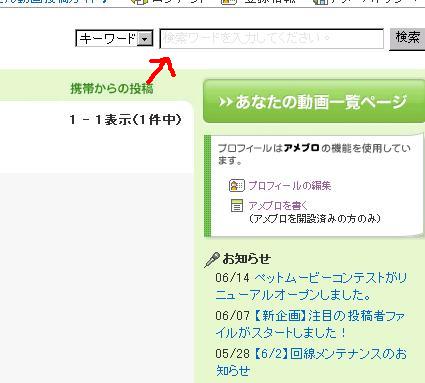Select the 05/28 news date text

(232, 353)
